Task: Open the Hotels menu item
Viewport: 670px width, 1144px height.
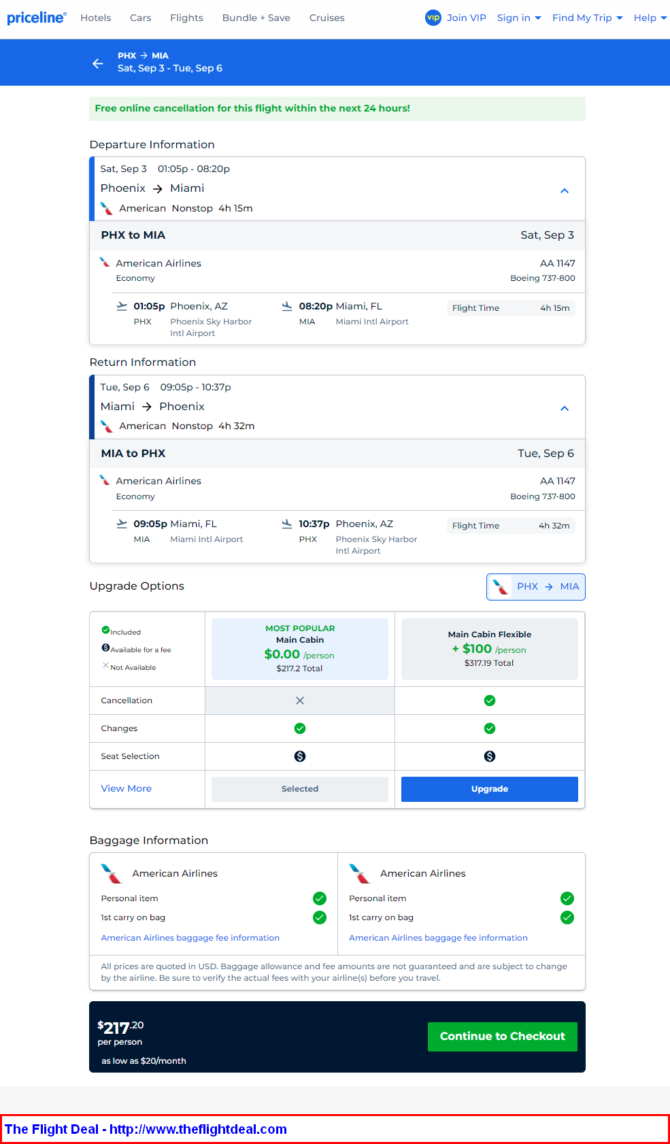Action: 96,18
